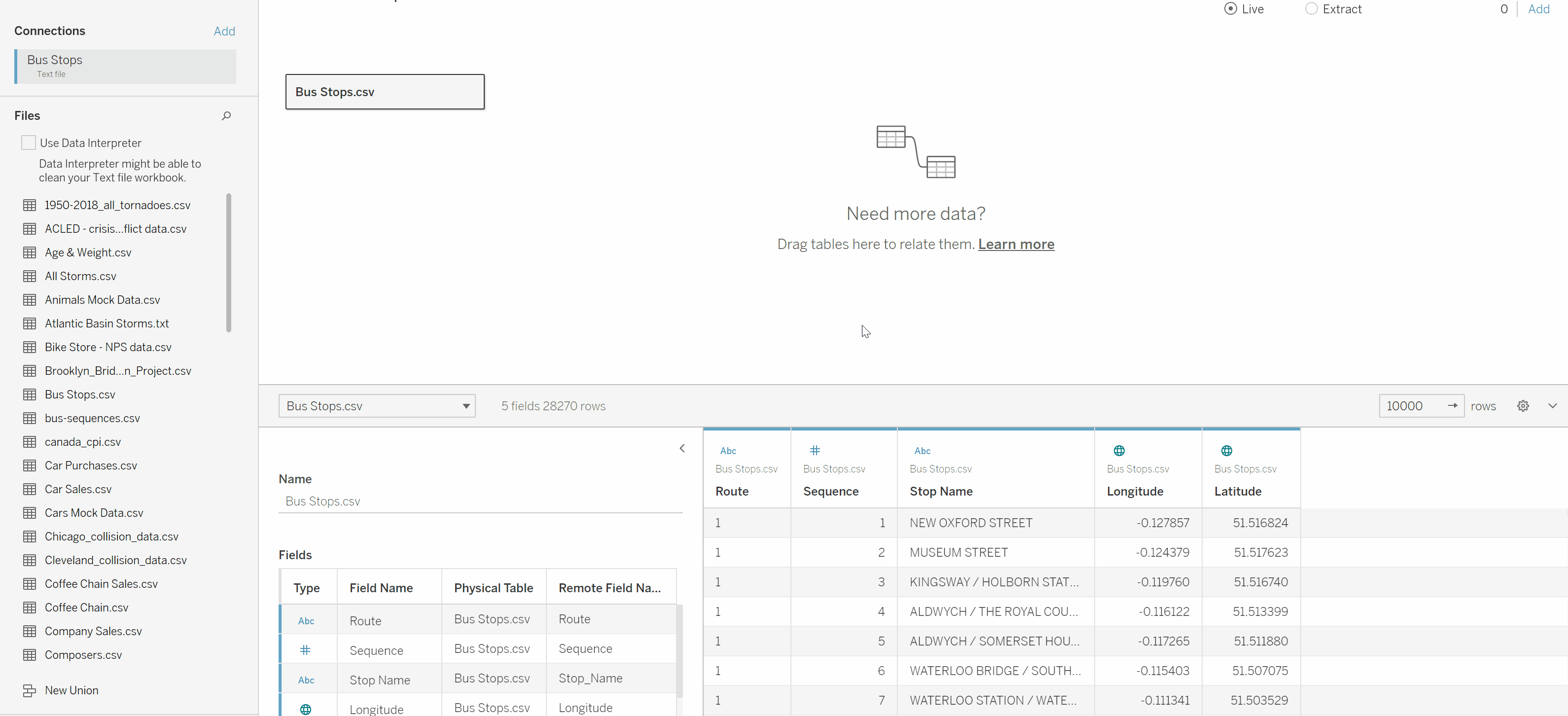This screenshot has height=716, width=1568.
Task: Add a filter at top right
Action: coord(1538,9)
